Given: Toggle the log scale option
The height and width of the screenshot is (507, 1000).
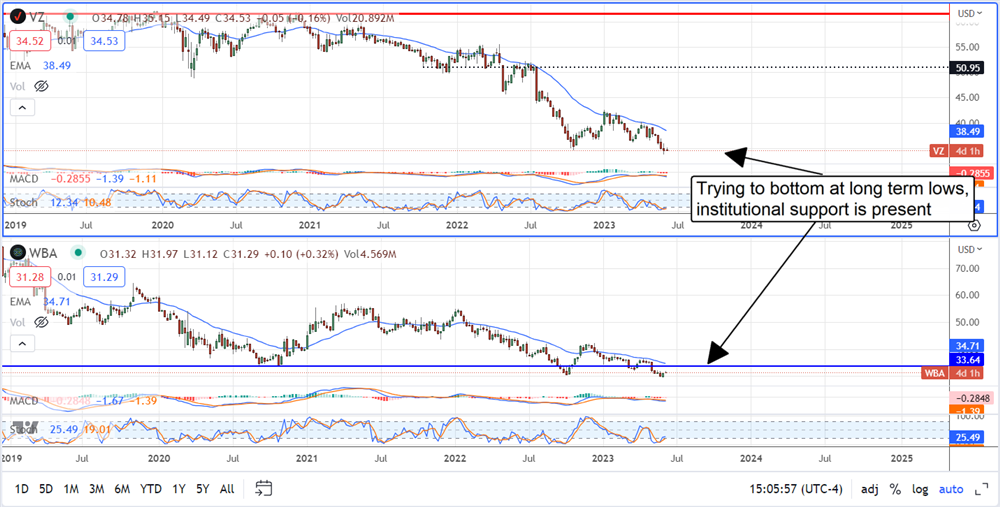Looking at the screenshot, I should tap(919, 489).
